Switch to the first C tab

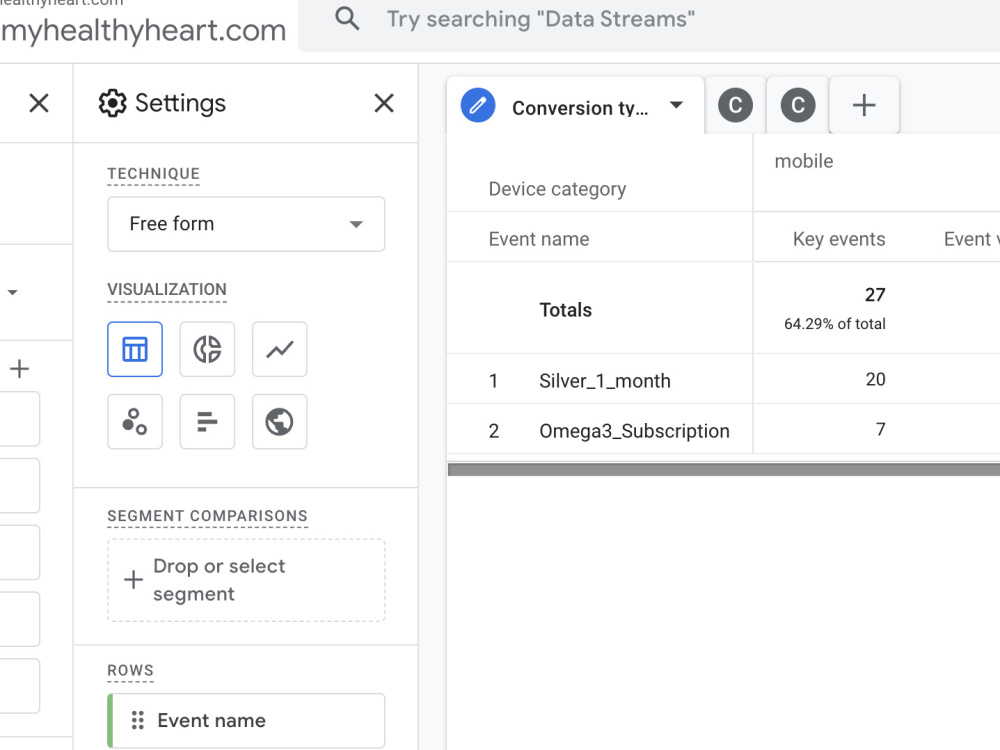(x=735, y=105)
